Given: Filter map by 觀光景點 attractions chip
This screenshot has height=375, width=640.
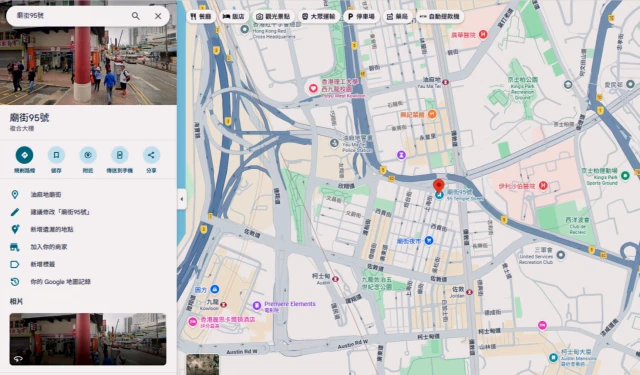Looking at the screenshot, I should (273, 16).
